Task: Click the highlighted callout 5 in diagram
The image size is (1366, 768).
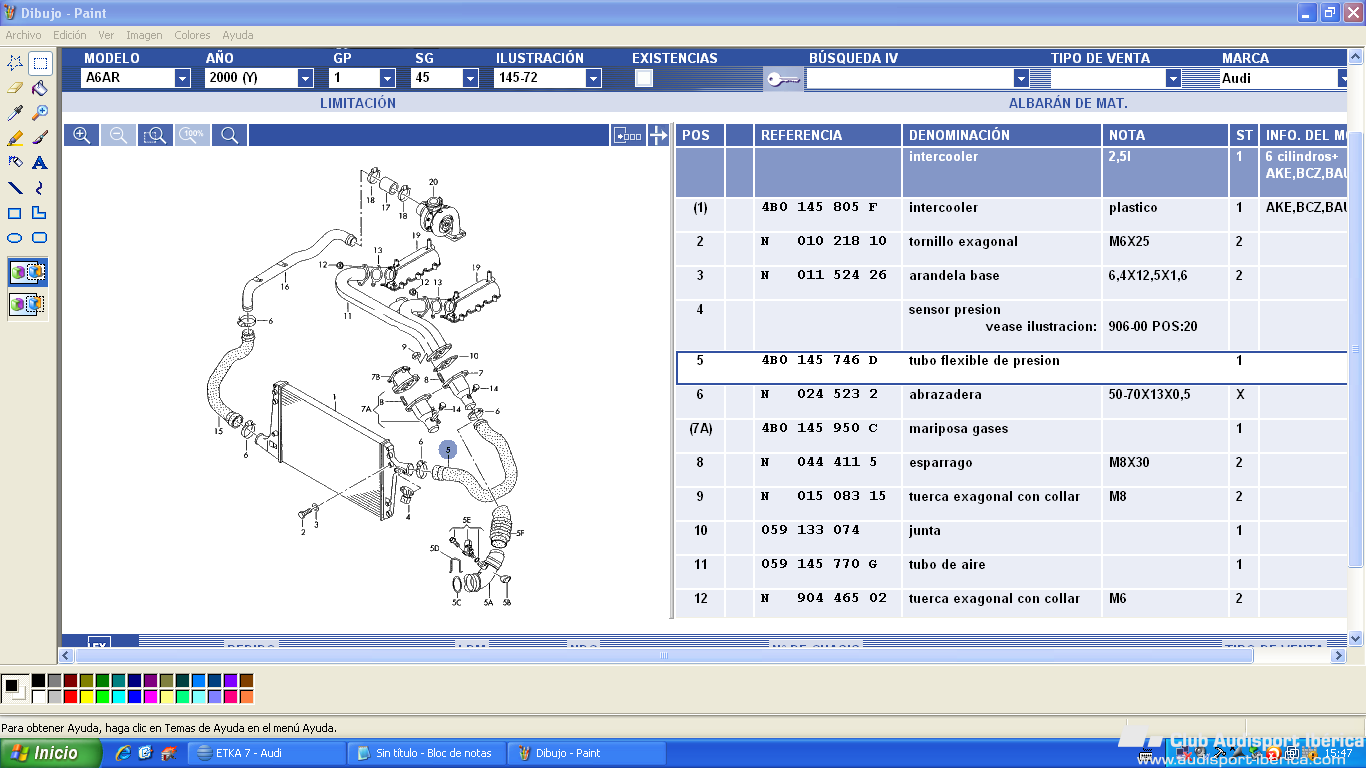Action: coord(448,451)
